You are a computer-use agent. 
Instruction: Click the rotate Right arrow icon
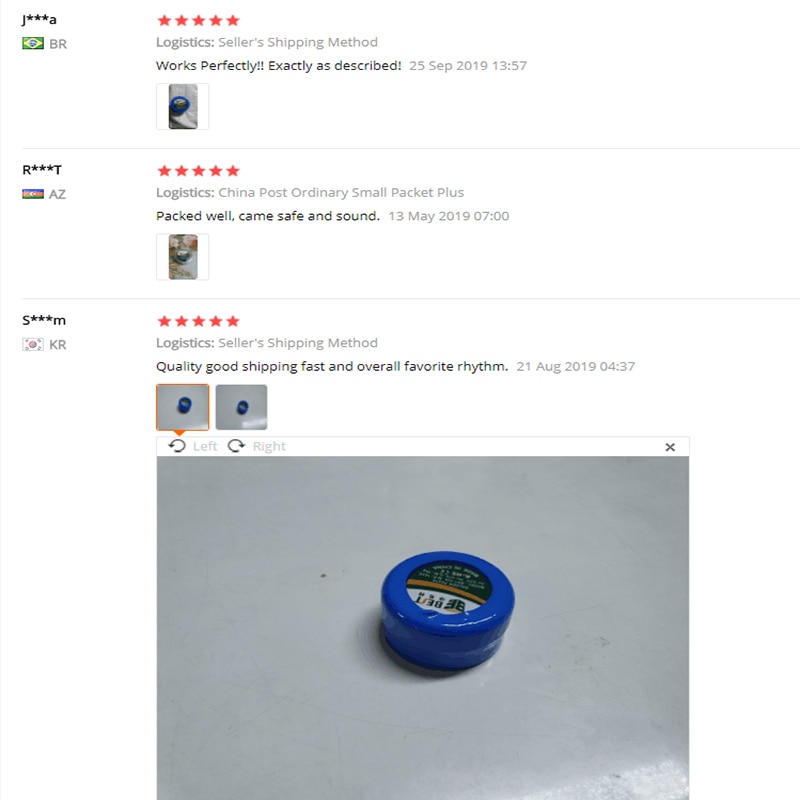[236, 446]
